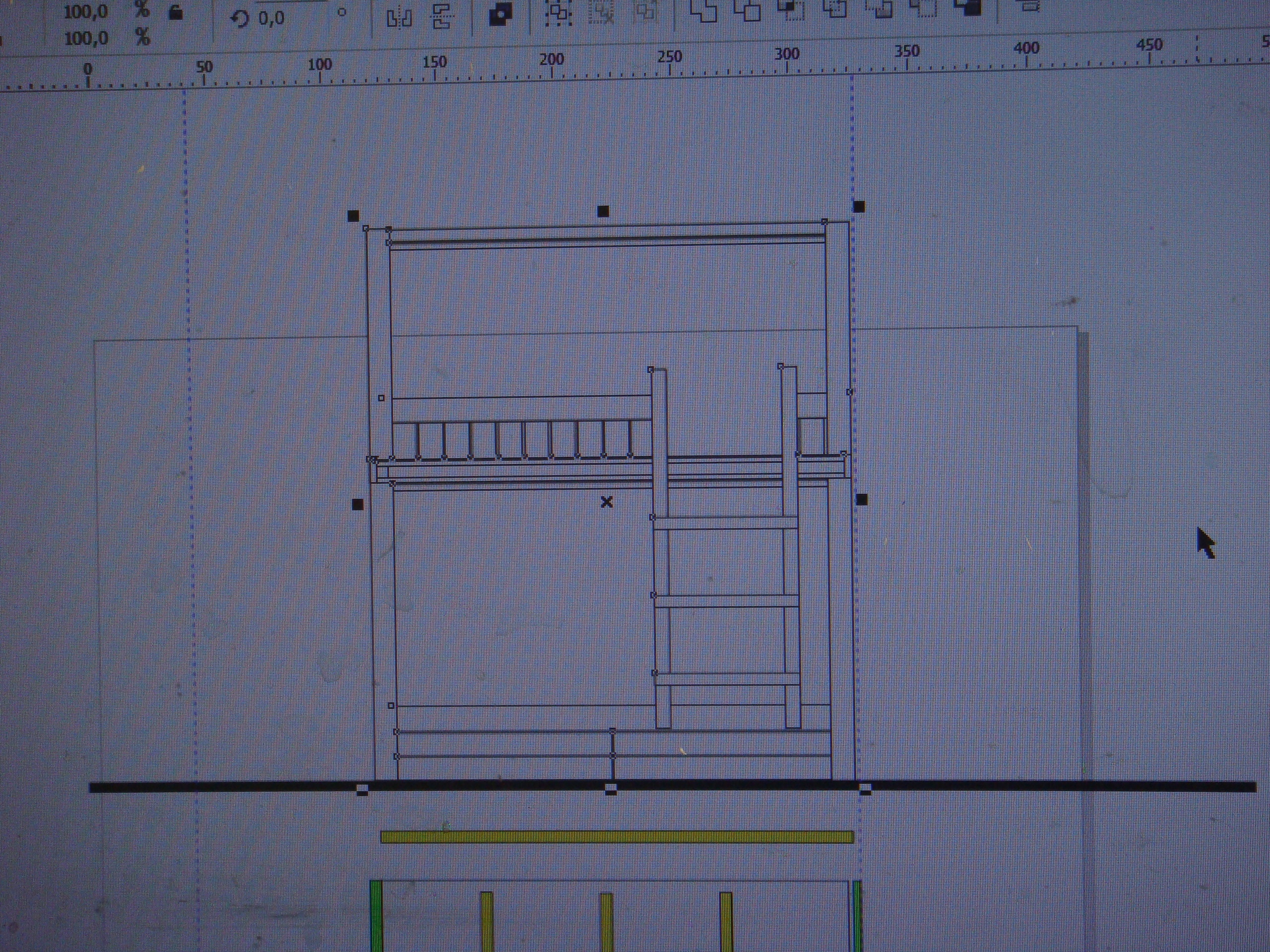The height and width of the screenshot is (952, 1270).
Task: Click the top-right selection handle
Action: pos(859,207)
